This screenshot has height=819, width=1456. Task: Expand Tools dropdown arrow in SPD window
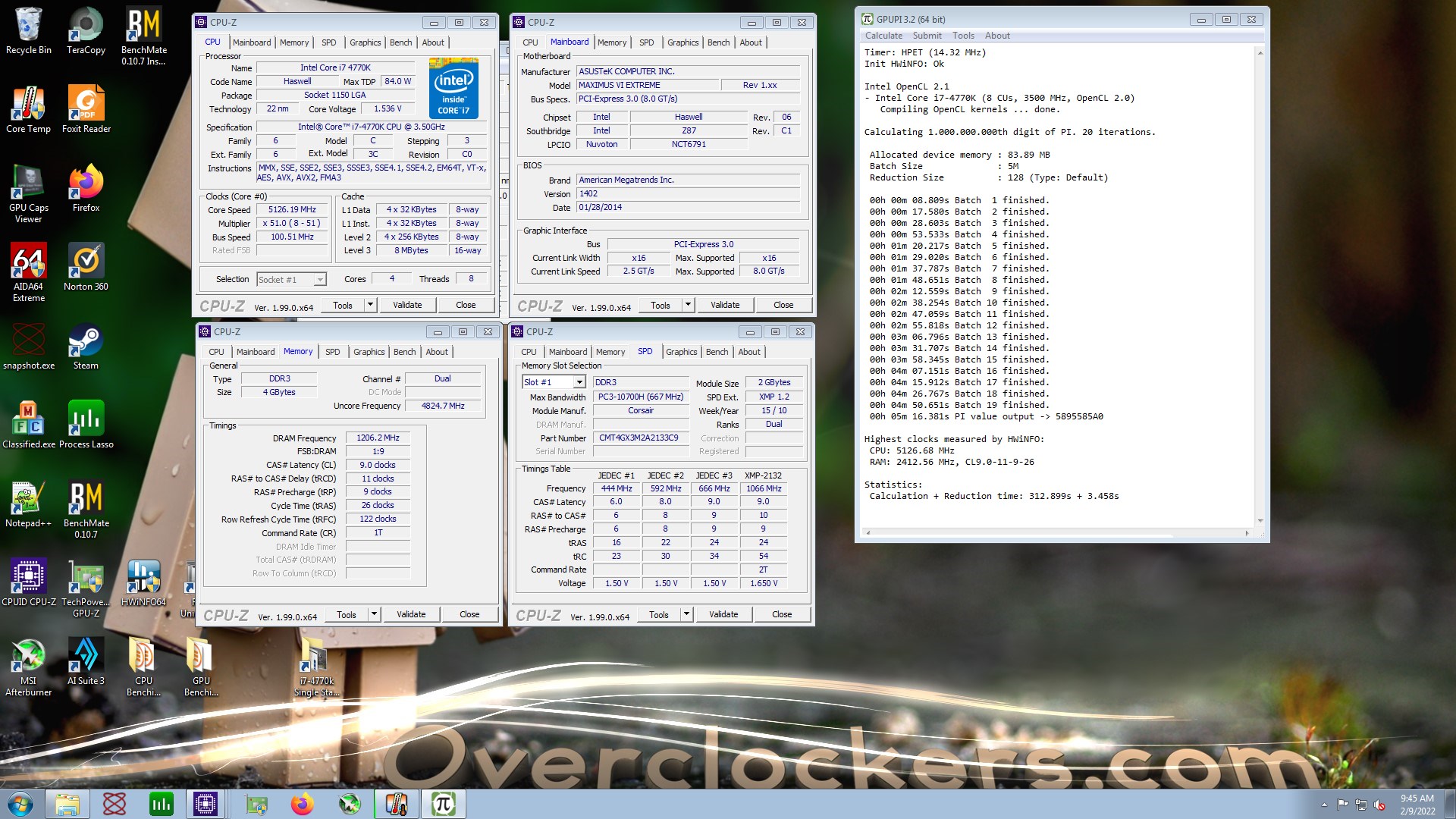686,614
